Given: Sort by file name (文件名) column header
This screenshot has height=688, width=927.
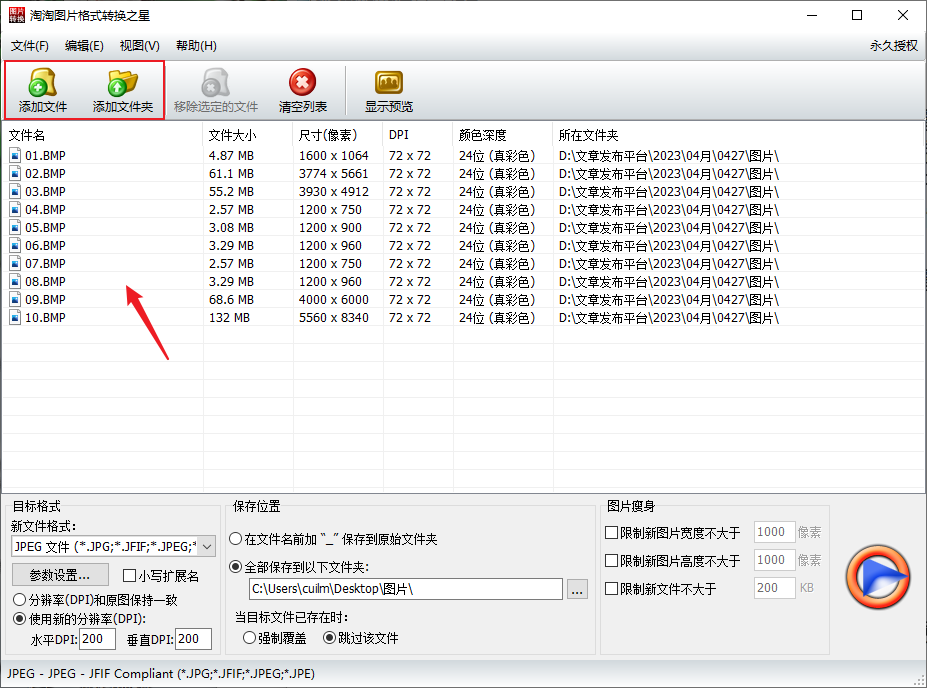Looking at the screenshot, I should click(x=102, y=135).
